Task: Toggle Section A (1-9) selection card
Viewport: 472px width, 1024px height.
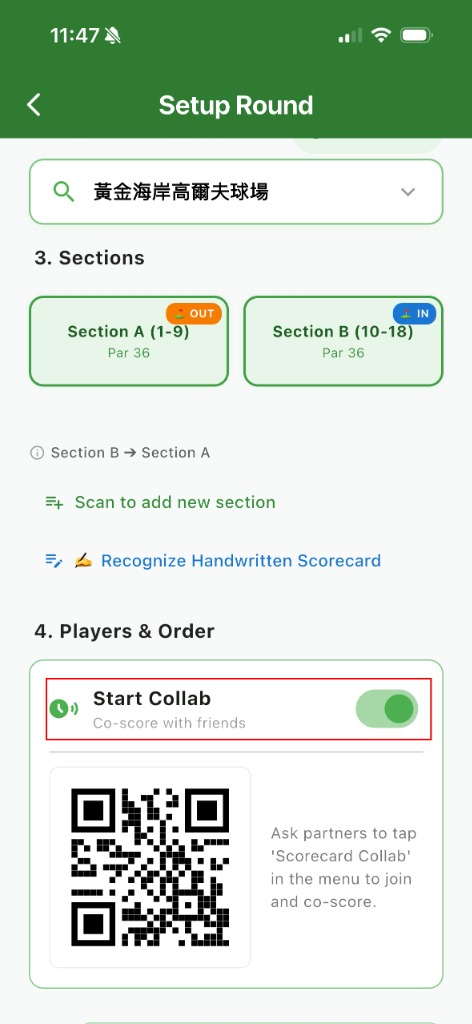Action: click(x=129, y=341)
